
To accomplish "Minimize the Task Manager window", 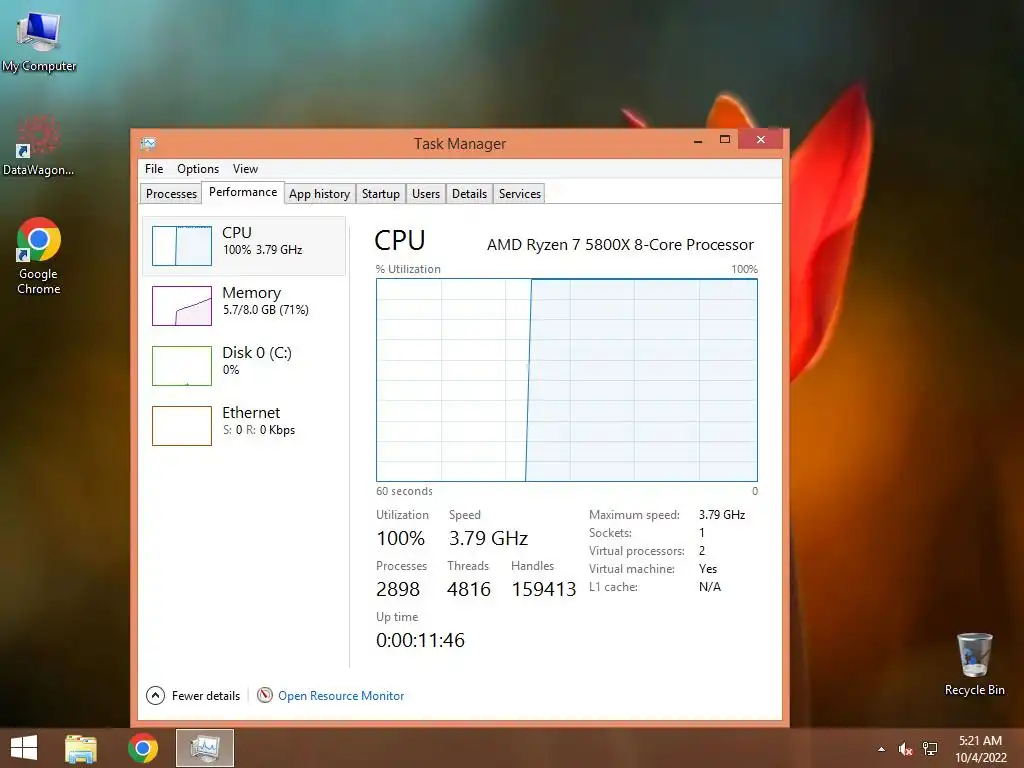I will coord(698,140).
